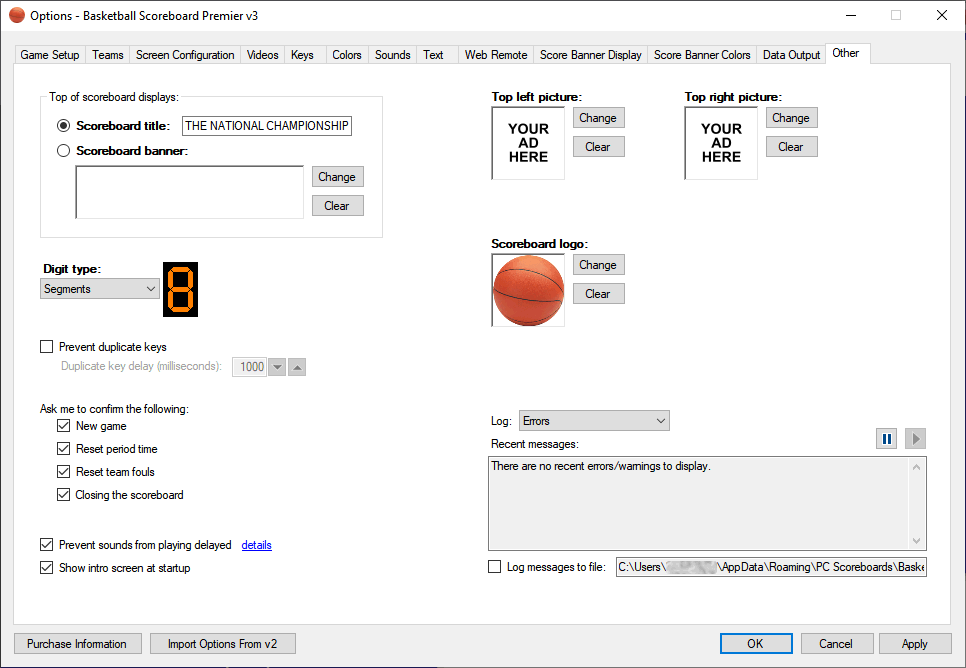Decrease duplicate key delay with down arrow
966x668 pixels.
coord(277,367)
